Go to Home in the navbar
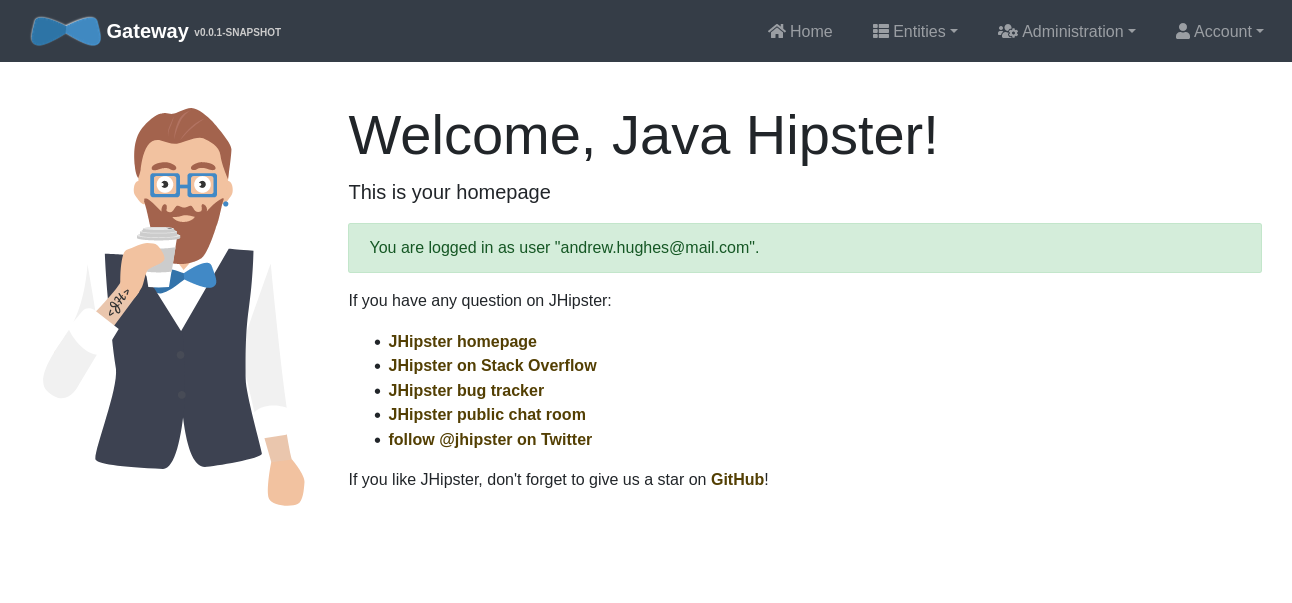The image size is (1292, 603). [x=811, y=32]
